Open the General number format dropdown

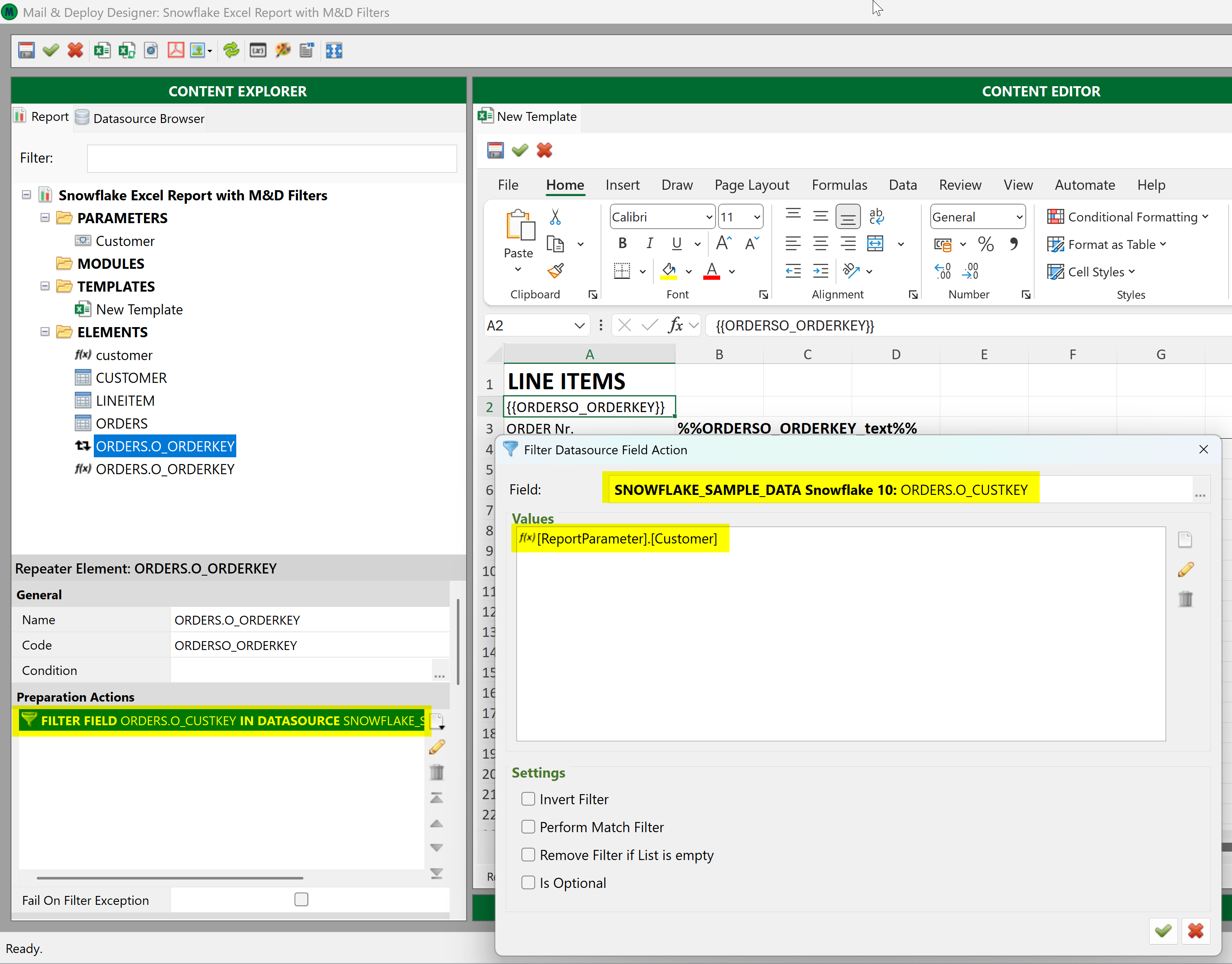(1019, 217)
